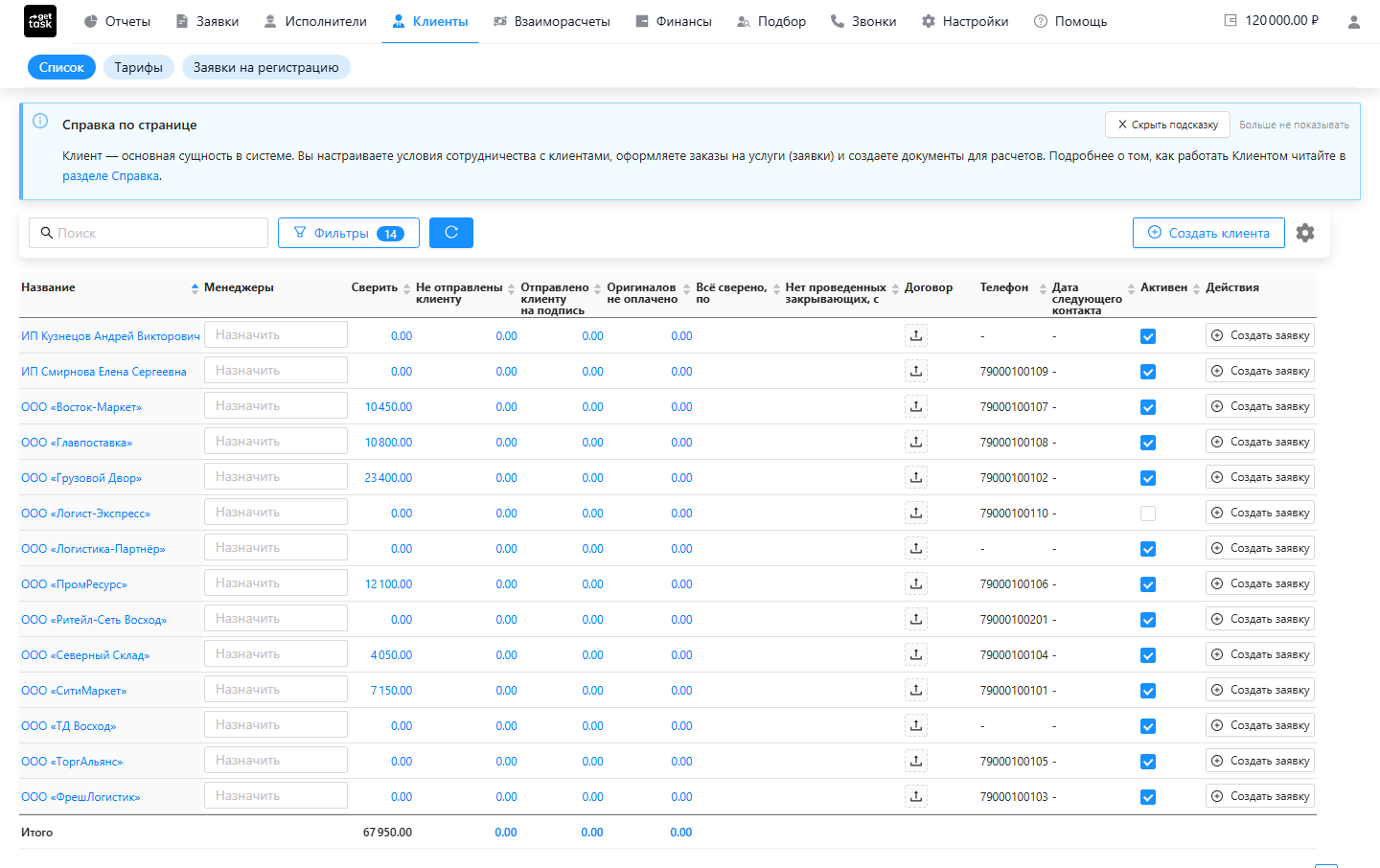Viewport: 1380px width, 868px height.
Task: Click the get task logo icon
Action: point(40,21)
